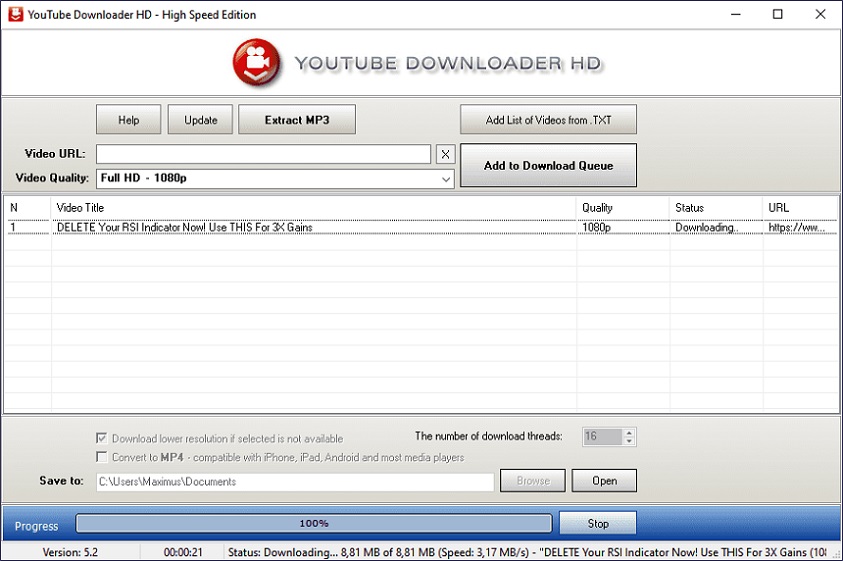
Task: Minimize the YouTube Downloader HD window
Action: pyautogui.click(x=735, y=15)
